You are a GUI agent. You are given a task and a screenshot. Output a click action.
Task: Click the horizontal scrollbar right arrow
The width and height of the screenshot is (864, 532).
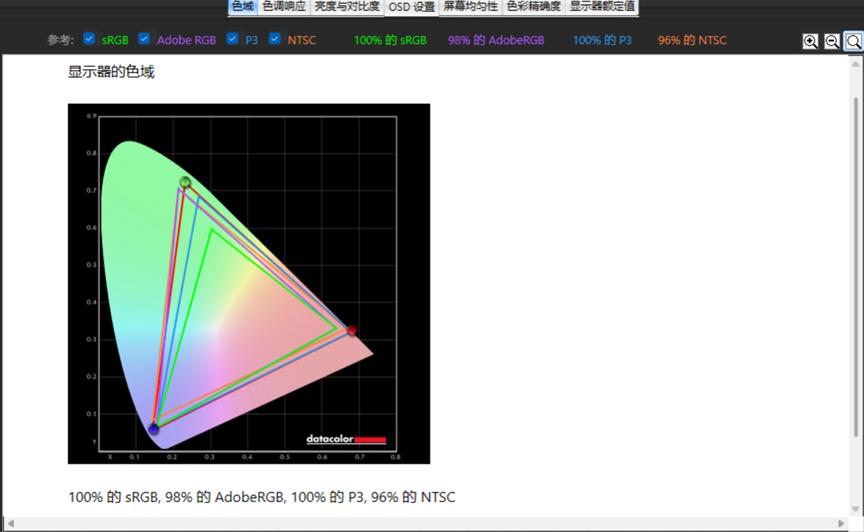coord(842,524)
